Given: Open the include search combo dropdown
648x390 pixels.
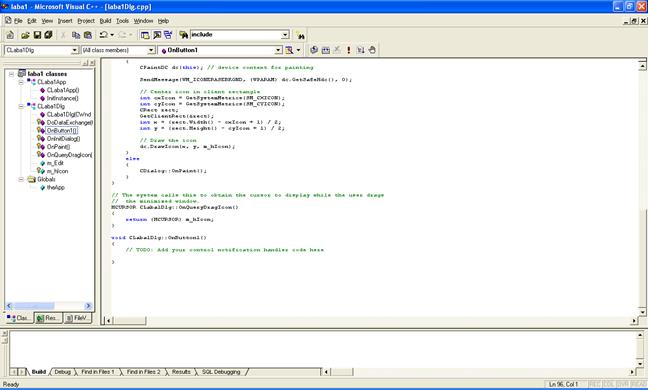Looking at the screenshot, I should (x=285, y=35).
